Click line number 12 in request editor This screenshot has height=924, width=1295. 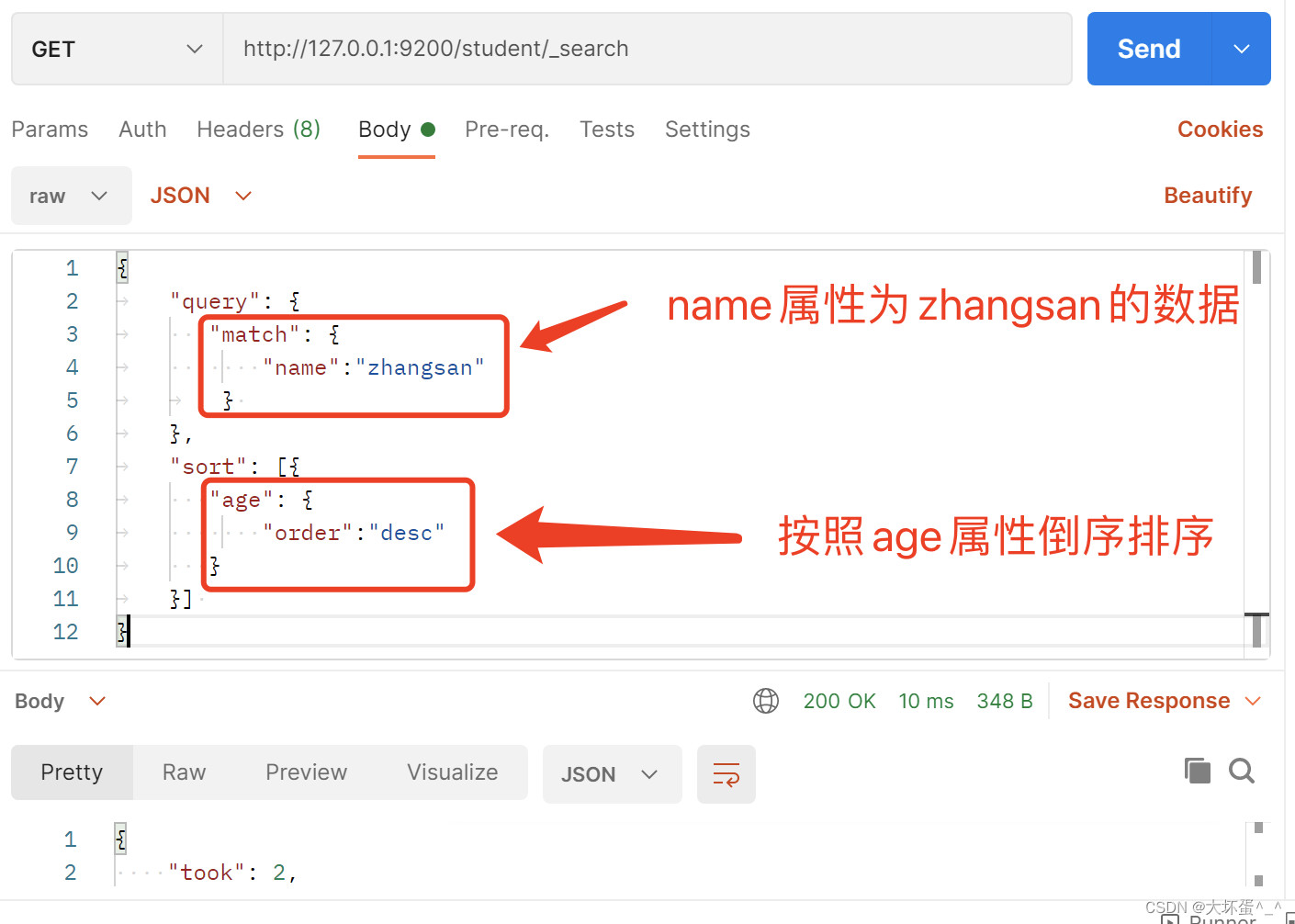(x=66, y=632)
